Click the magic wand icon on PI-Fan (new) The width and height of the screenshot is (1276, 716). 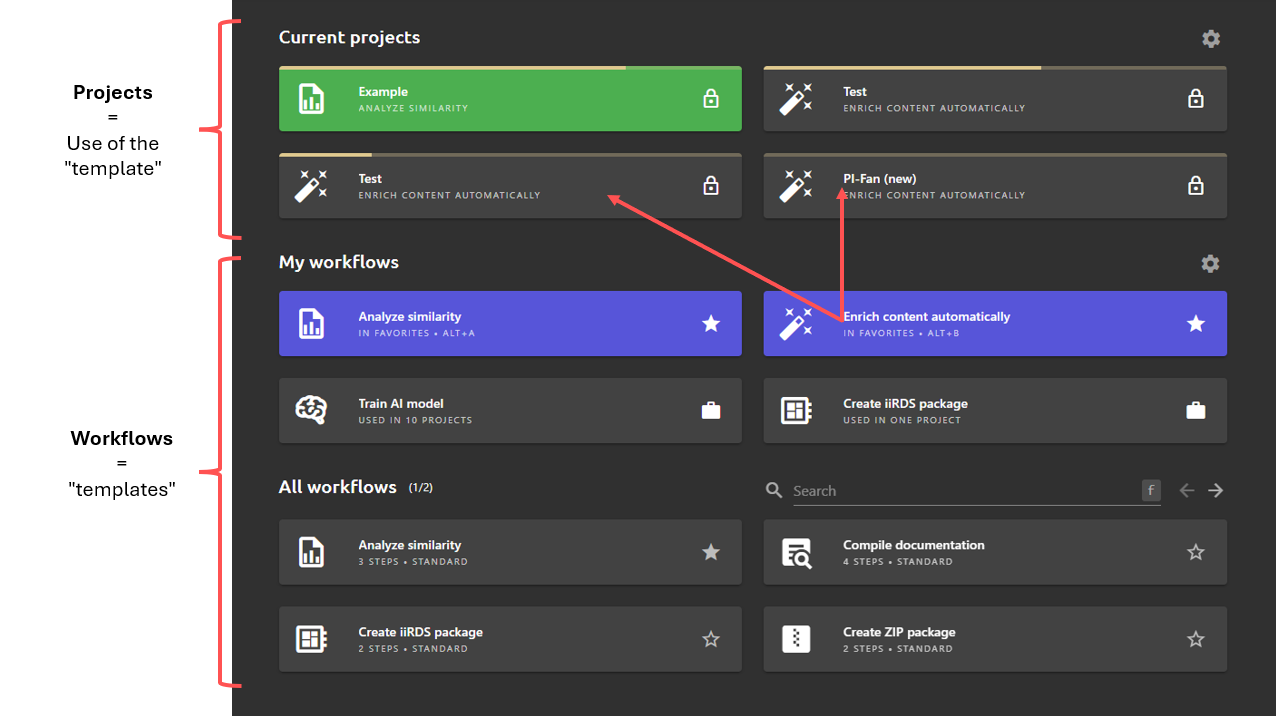796,186
